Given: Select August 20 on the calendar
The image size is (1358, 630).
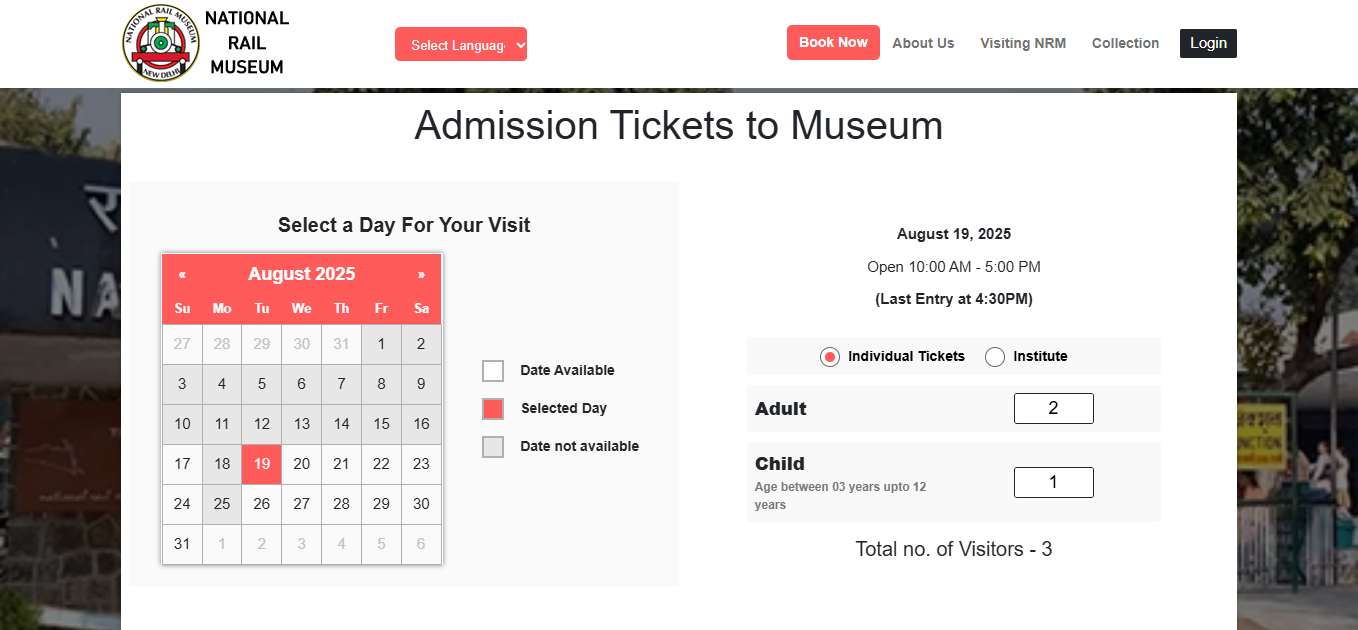Looking at the screenshot, I should pos(302,464).
